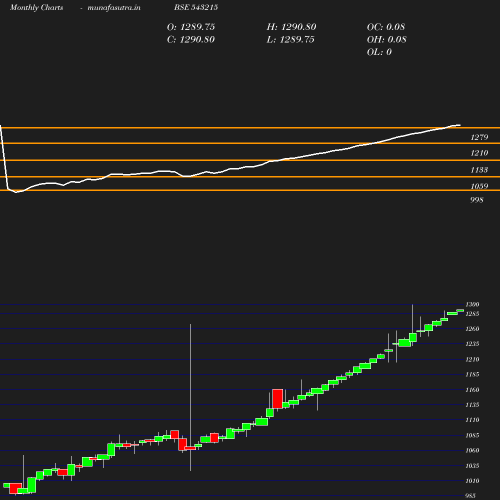
Task: Select the high value 'H: 1290.80'
Action: pos(291,27)
